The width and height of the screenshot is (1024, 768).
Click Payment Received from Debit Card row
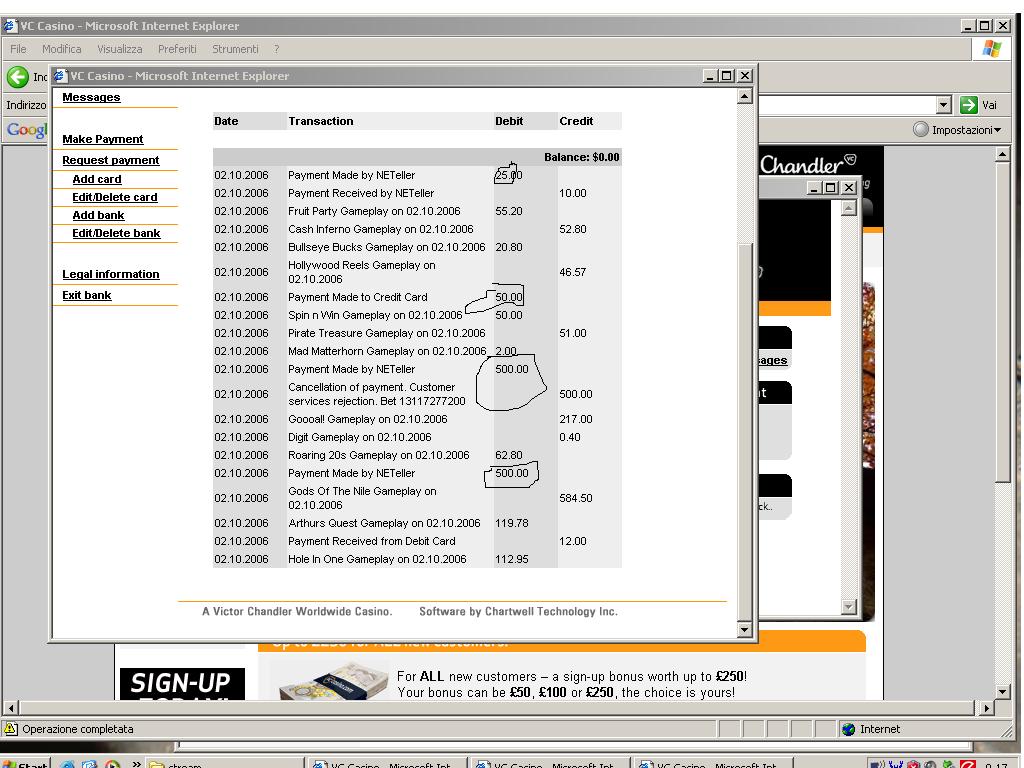(417, 541)
